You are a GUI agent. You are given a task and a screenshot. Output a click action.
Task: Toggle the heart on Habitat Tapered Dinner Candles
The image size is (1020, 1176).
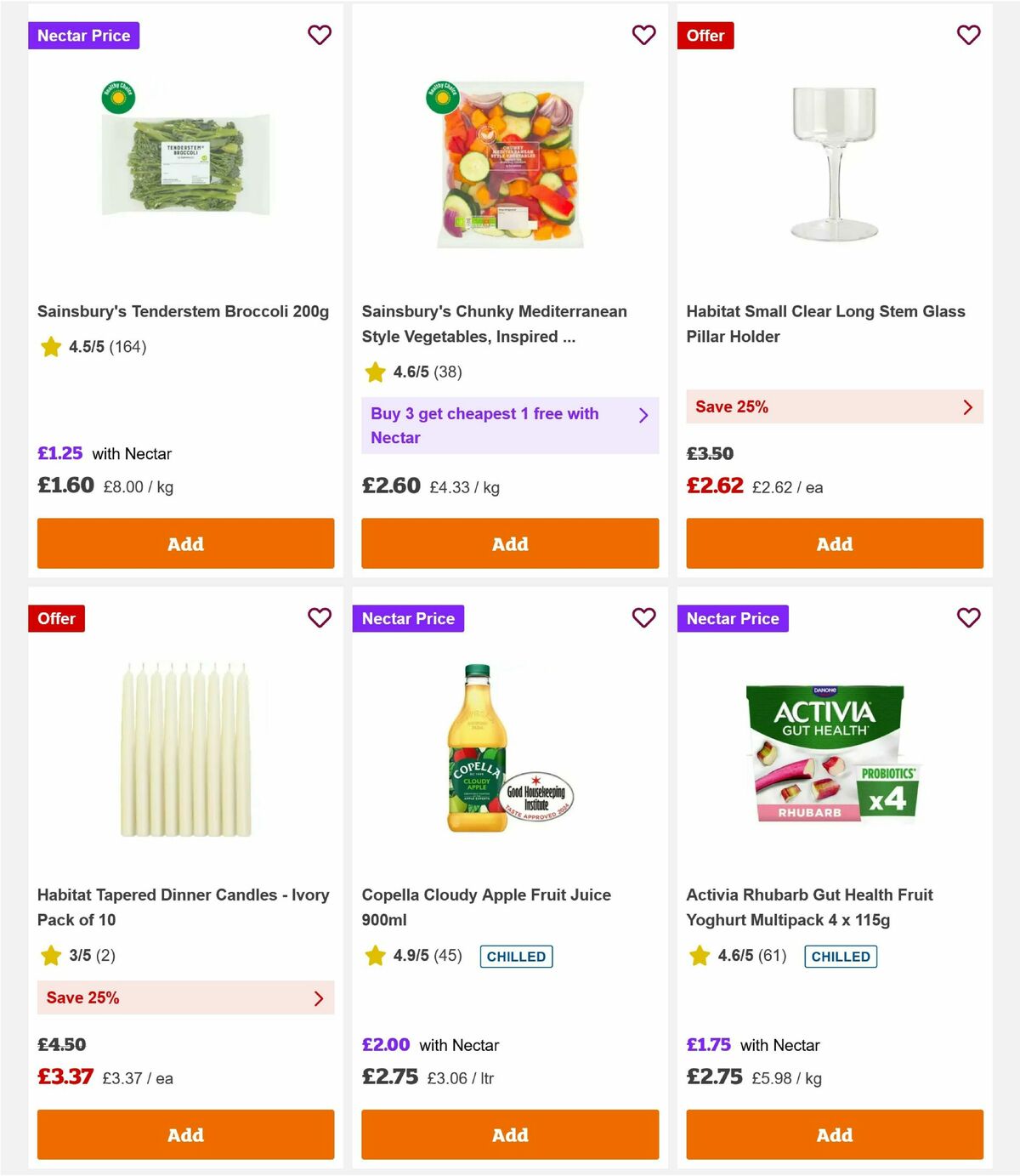320,618
